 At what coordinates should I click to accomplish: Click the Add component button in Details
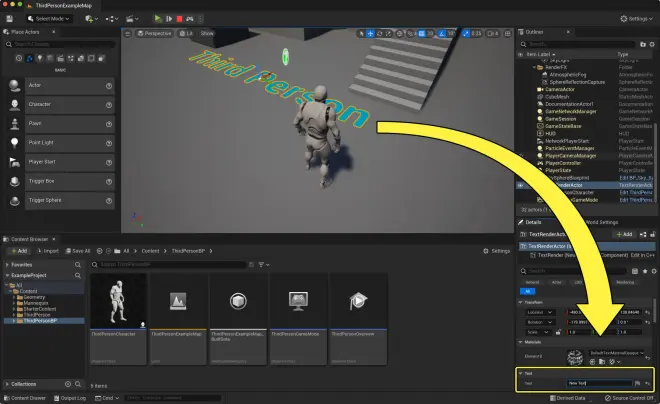(624, 234)
